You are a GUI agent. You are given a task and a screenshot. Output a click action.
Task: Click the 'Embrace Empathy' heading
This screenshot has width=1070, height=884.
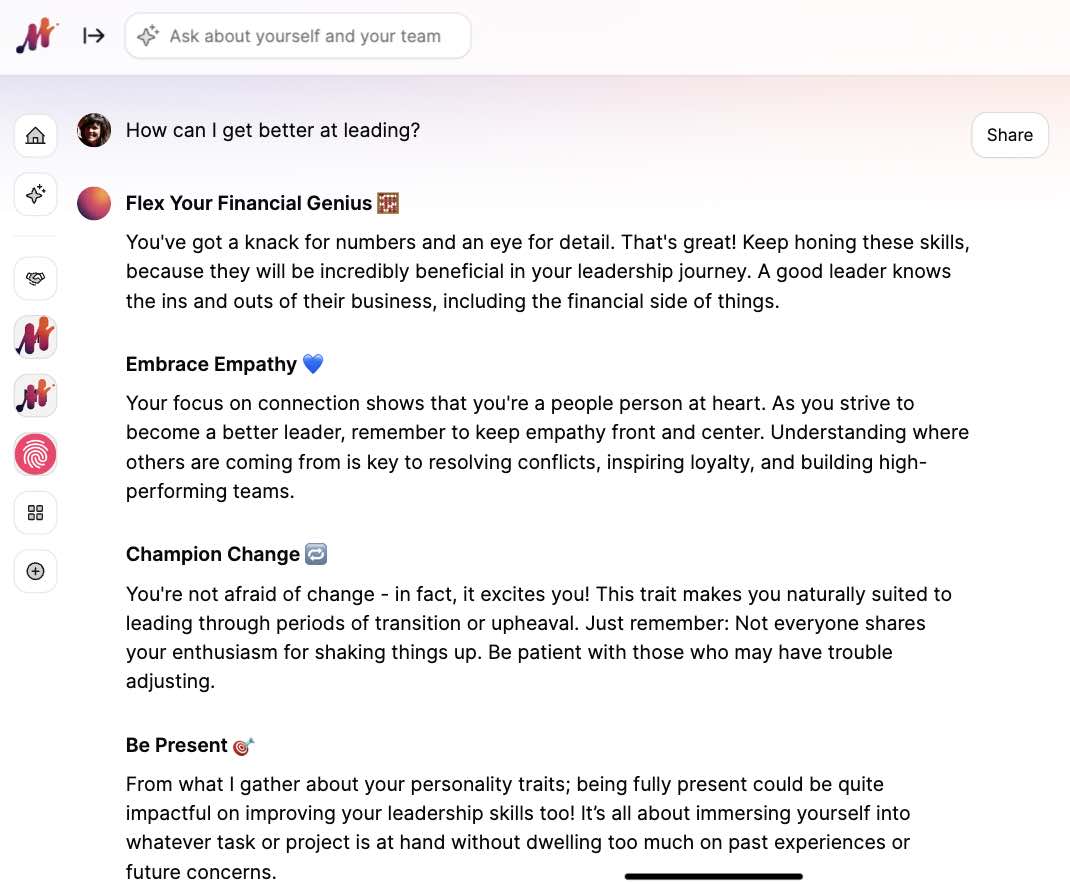211,364
